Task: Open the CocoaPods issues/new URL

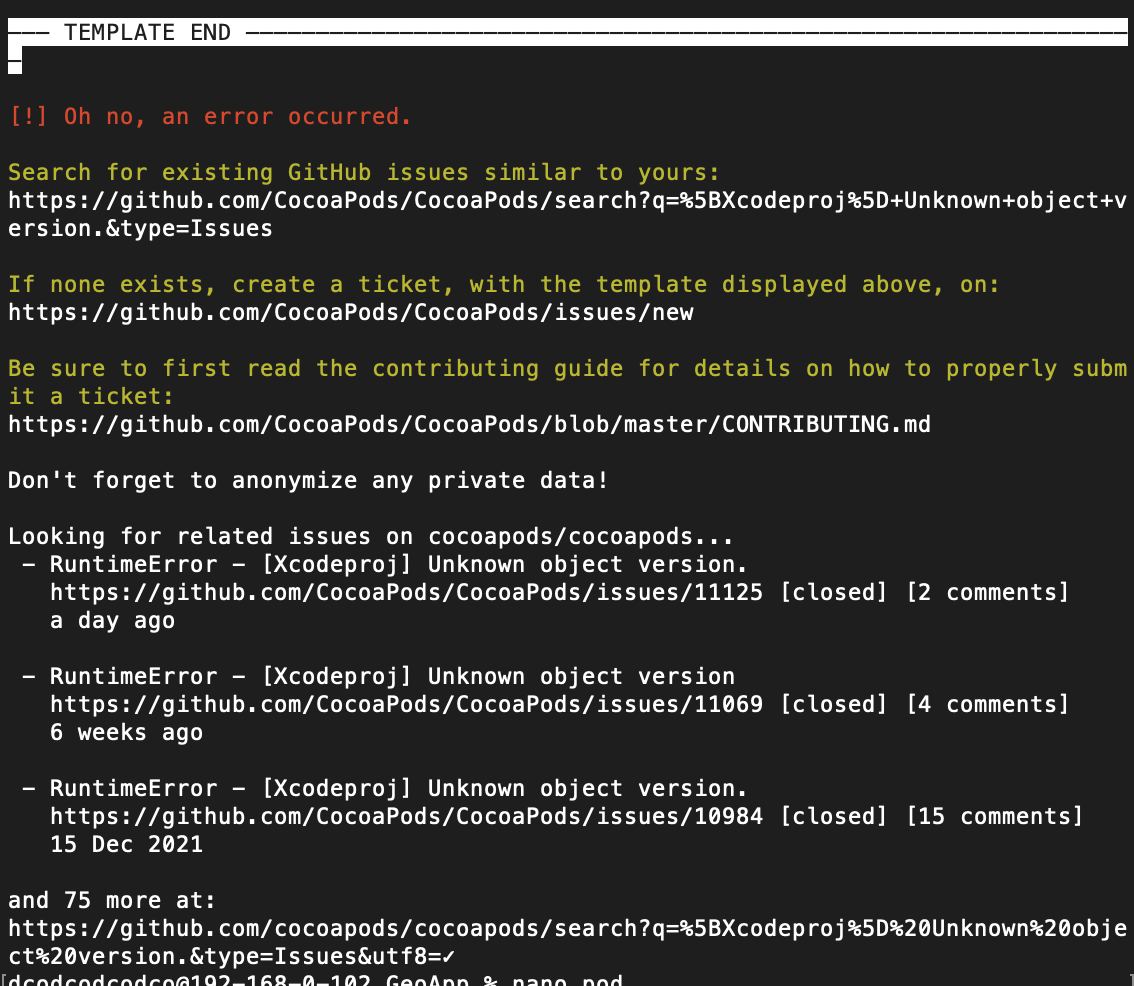Action: pyautogui.click(x=351, y=313)
